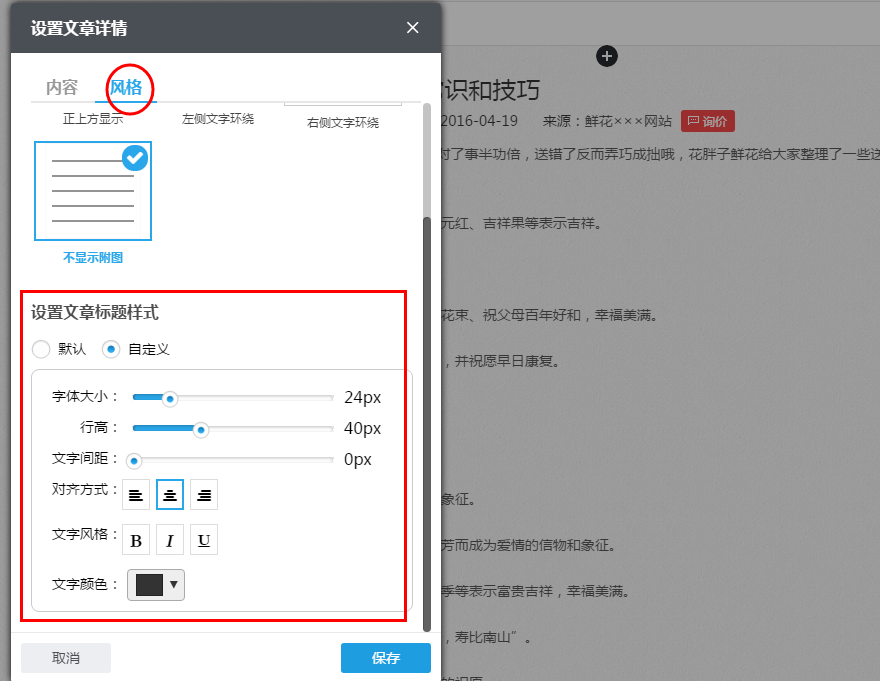Image resolution: width=880 pixels, height=681 pixels.
Task: Click the plus icon above the article preview
Action: [x=607, y=57]
